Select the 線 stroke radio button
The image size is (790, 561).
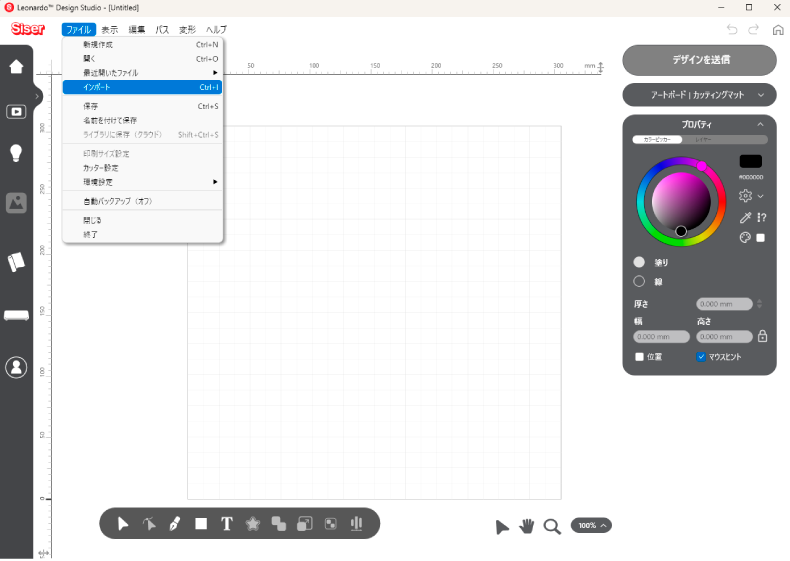[x=639, y=281]
